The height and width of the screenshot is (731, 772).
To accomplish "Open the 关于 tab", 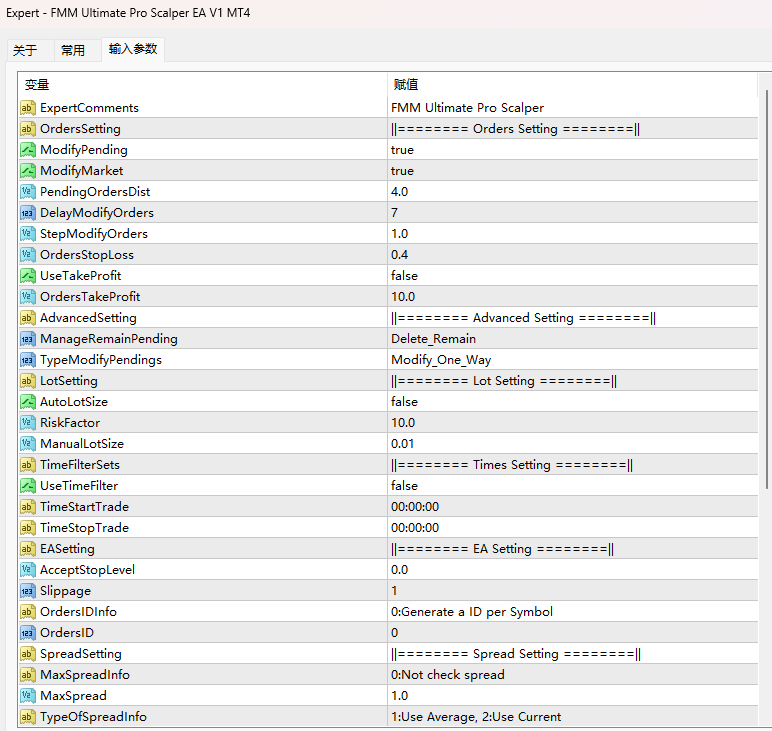I will pos(30,50).
